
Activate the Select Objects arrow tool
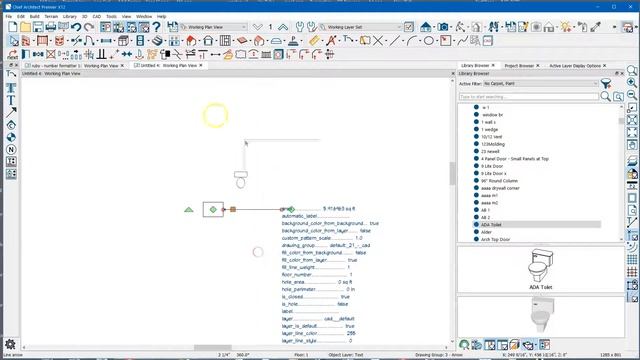pyautogui.click(x=13, y=41)
